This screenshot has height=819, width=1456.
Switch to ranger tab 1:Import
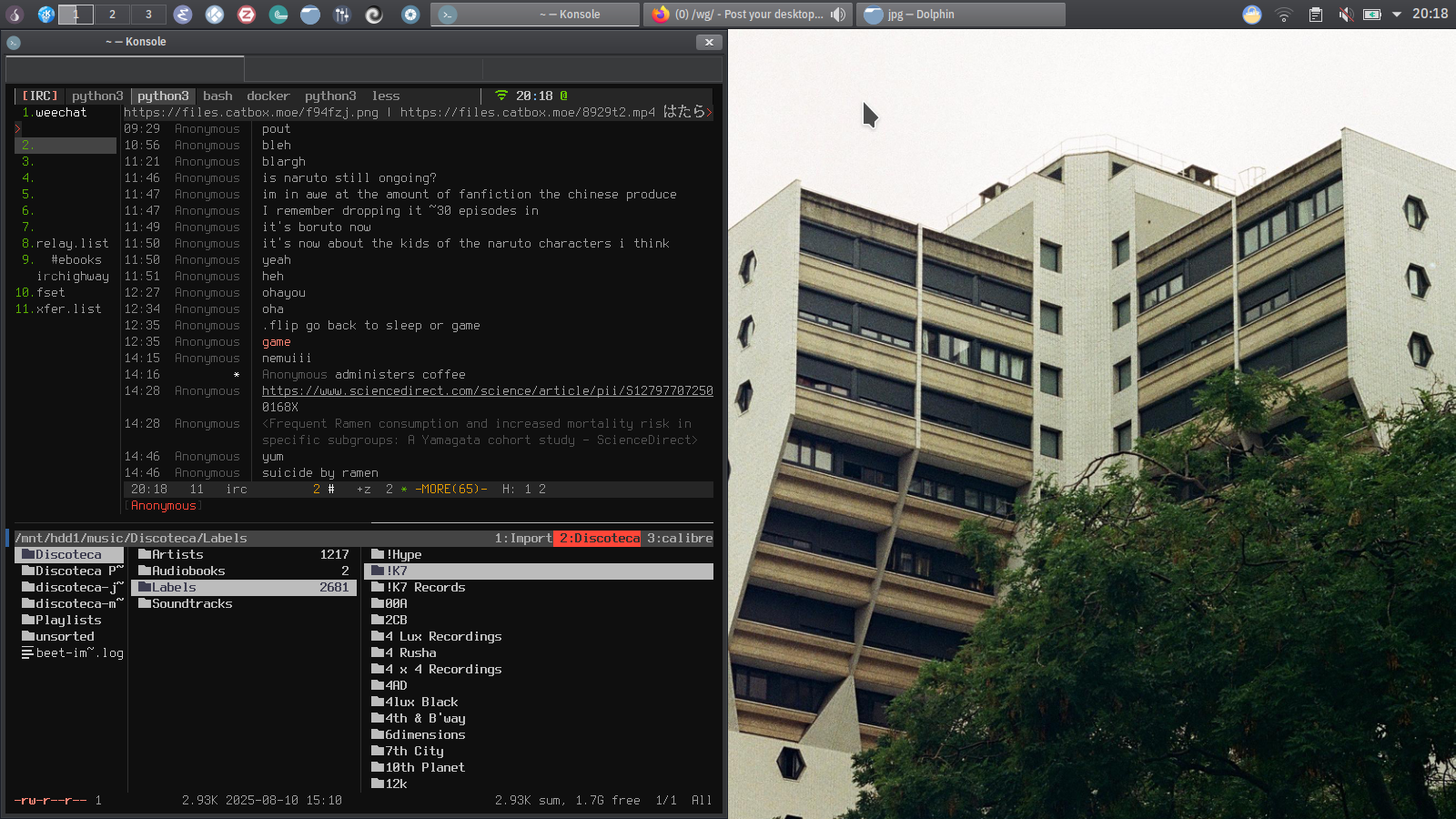click(x=523, y=538)
